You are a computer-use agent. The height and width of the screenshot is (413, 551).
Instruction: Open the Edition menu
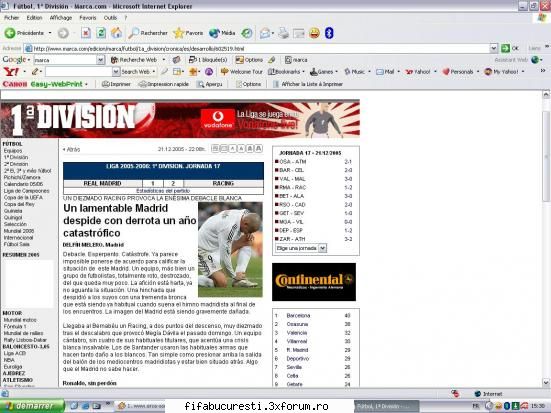(34, 18)
